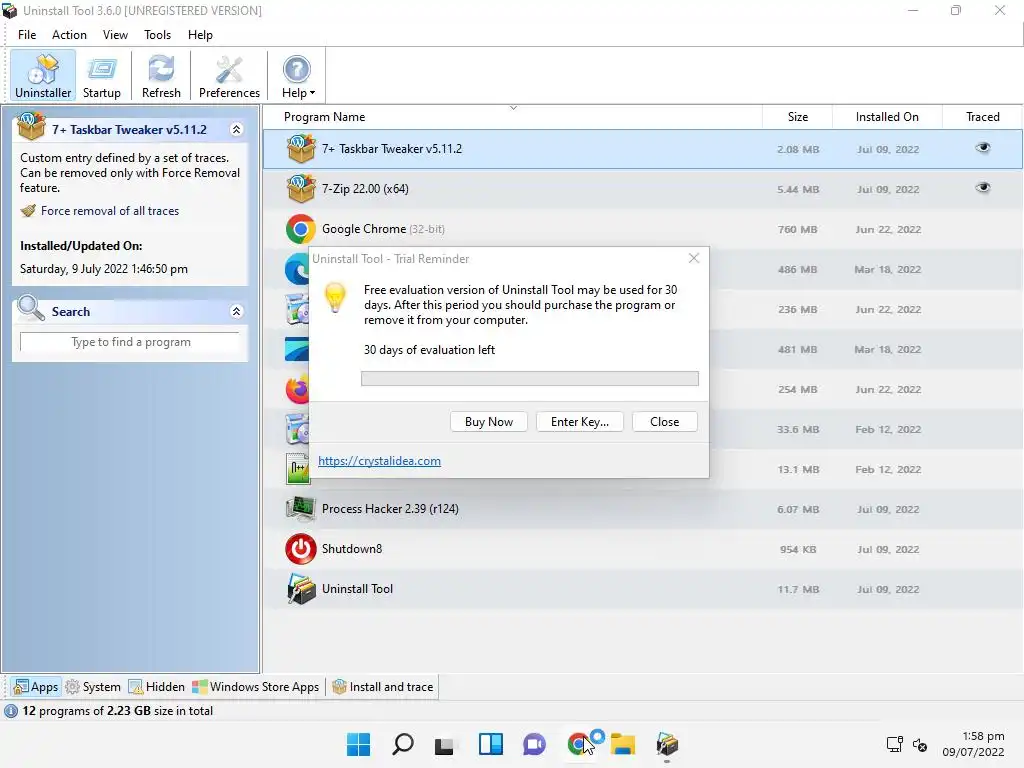Click Uninstall Tool taskbar icon

pyautogui.click(x=667, y=744)
